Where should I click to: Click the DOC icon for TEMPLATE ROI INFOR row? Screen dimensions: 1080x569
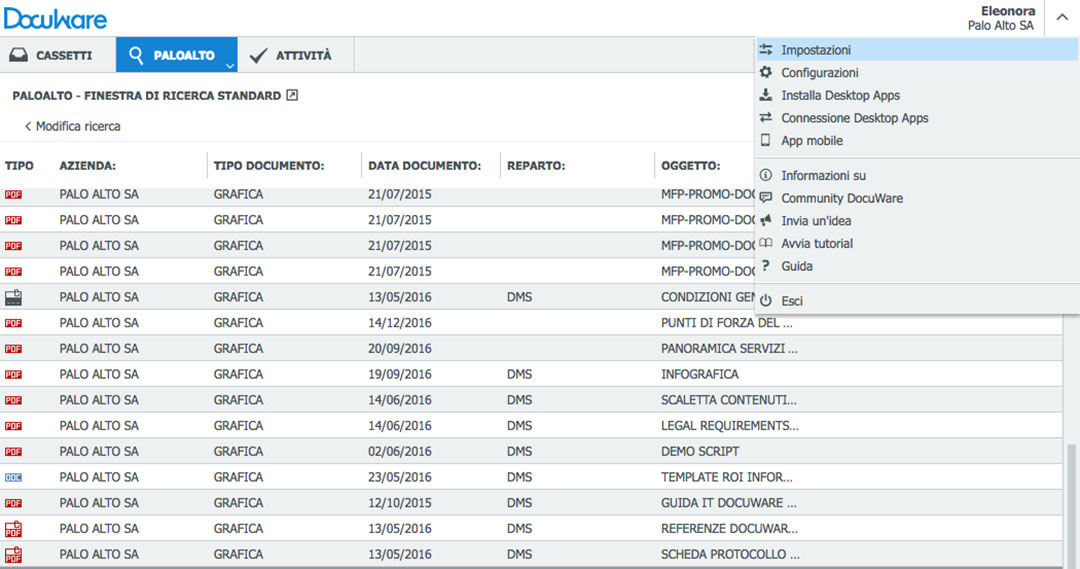tap(13, 477)
